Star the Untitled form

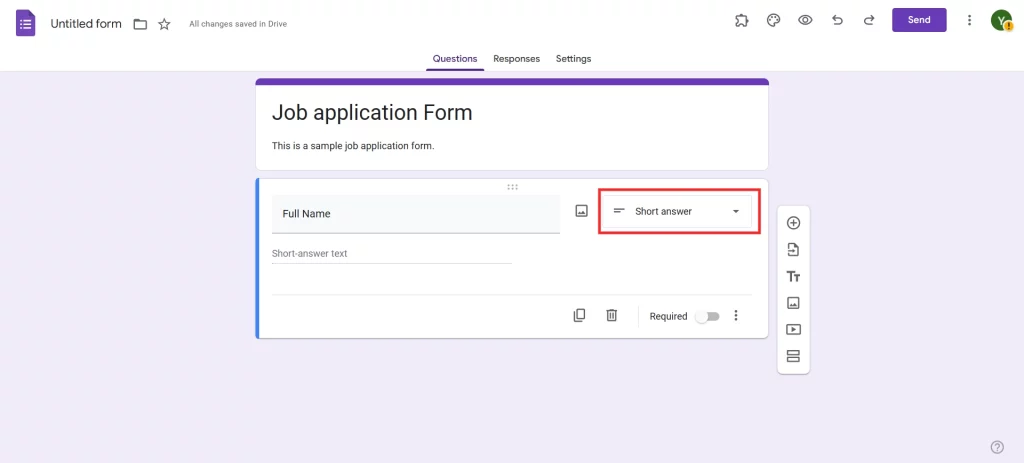[164, 24]
